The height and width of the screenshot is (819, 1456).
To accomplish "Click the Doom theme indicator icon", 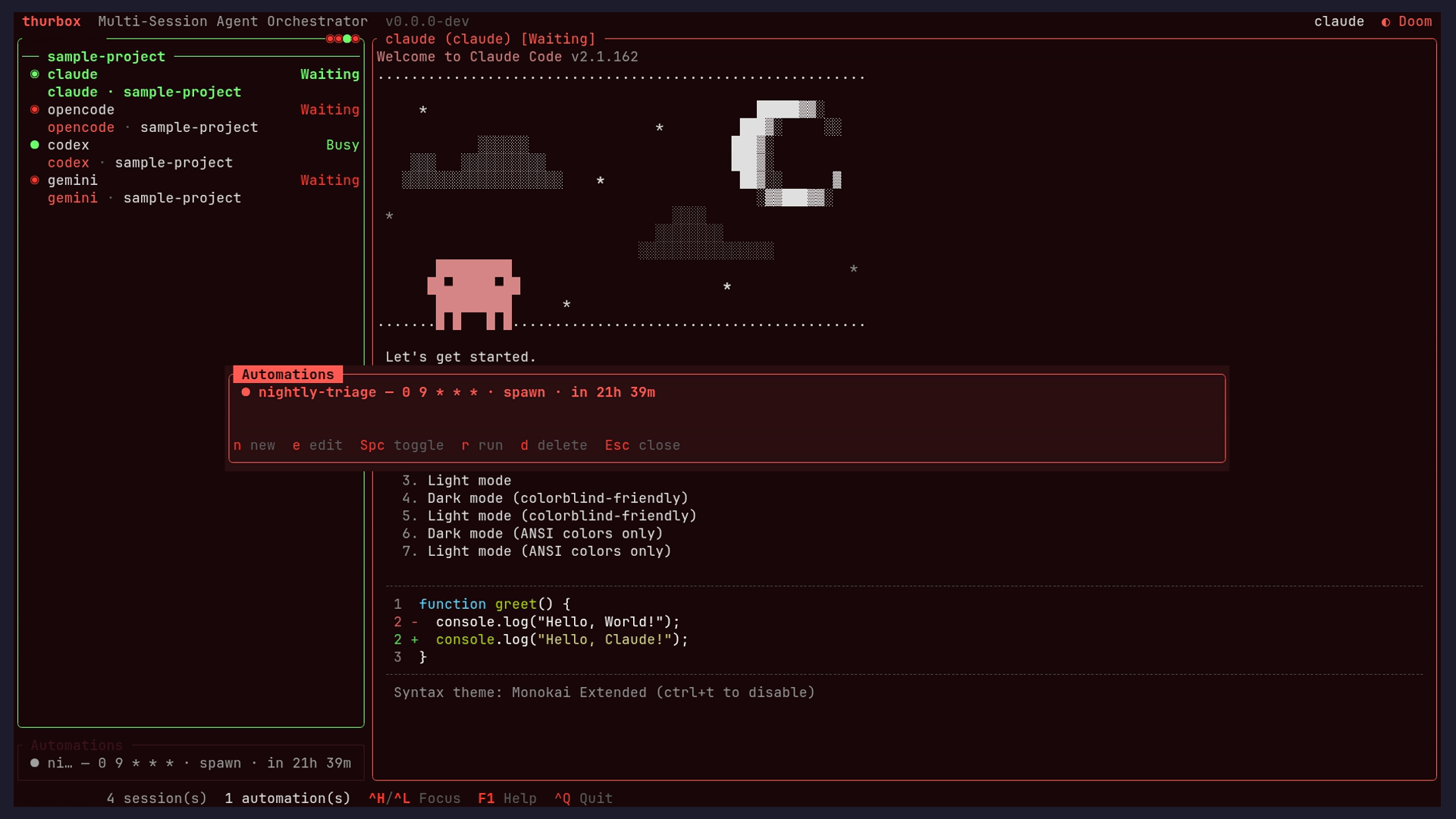I will click(x=1385, y=22).
